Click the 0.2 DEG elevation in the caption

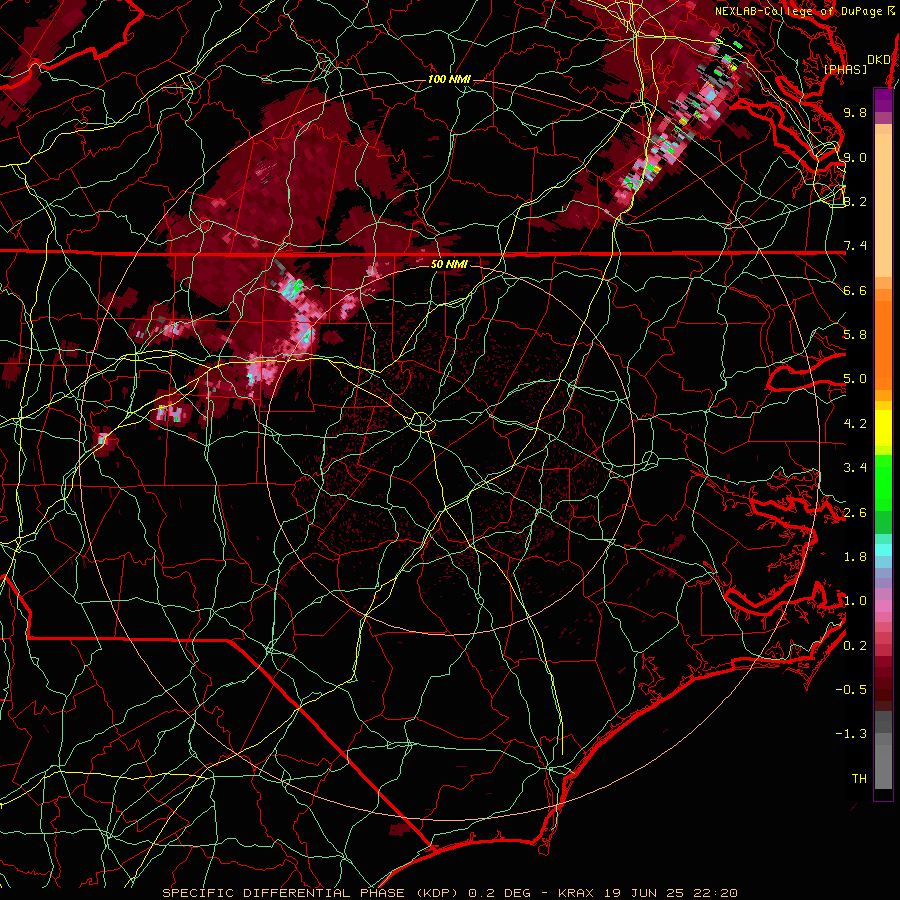pyautogui.click(x=499, y=893)
